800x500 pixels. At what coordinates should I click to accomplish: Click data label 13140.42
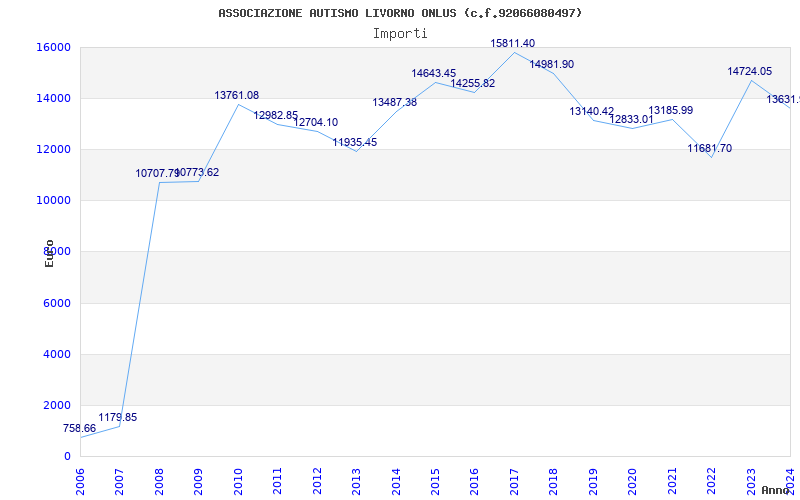pos(592,111)
